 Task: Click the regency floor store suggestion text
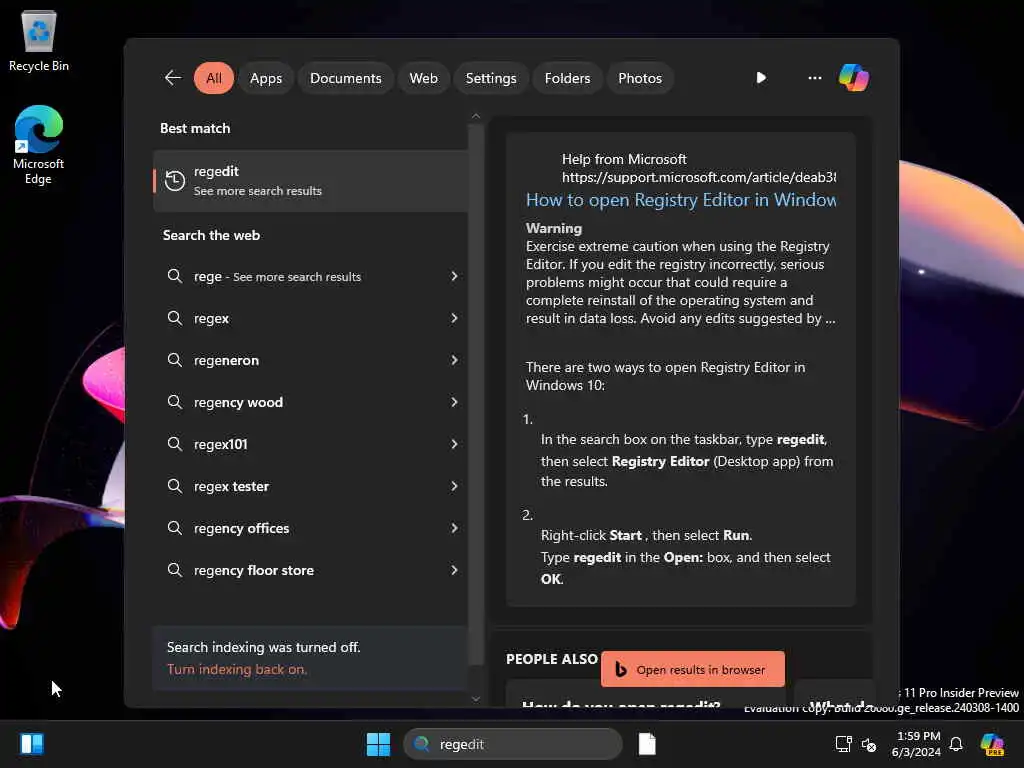pyautogui.click(x=253, y=570)
